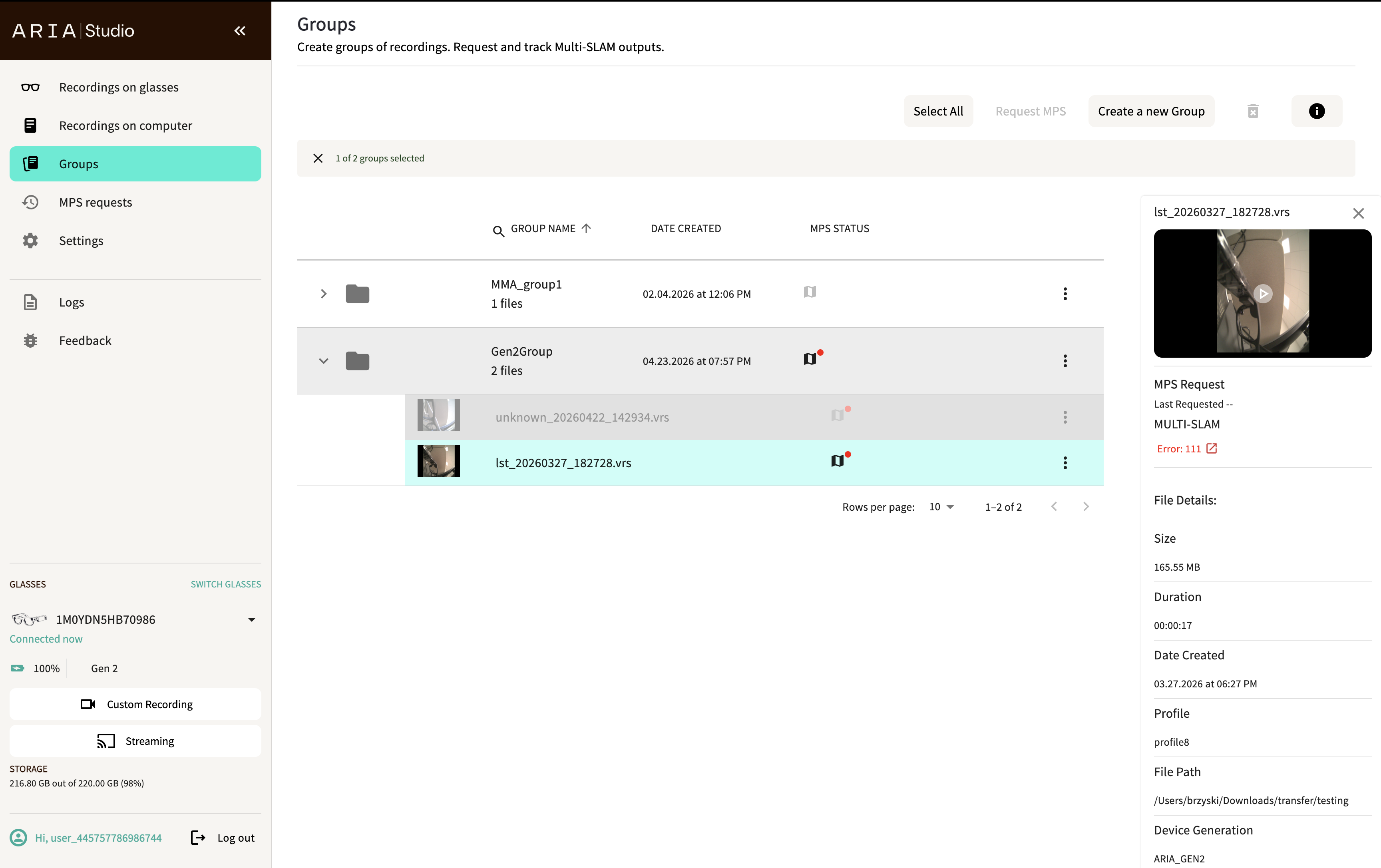
Task: Click Create a new Group
Action: (1151, 111)
